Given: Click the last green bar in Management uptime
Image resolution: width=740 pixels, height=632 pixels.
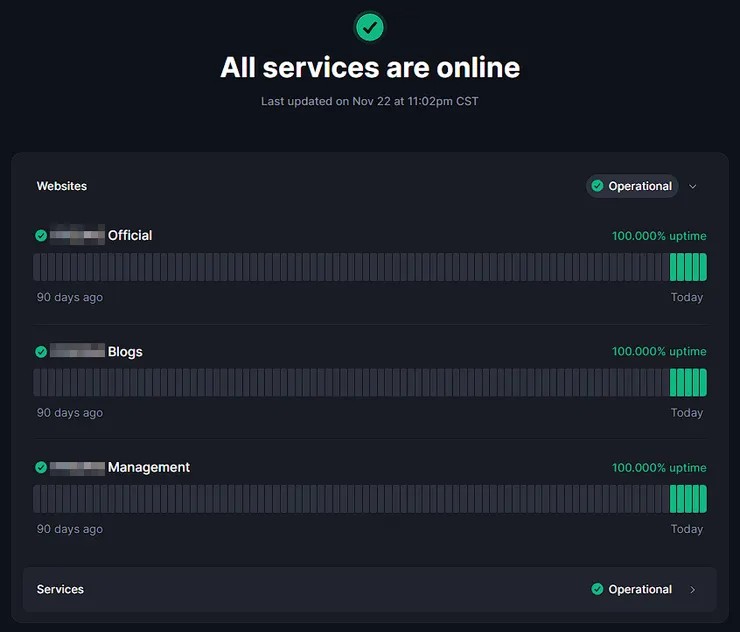Looking at the screenshot, I should [x=703, y=499].
